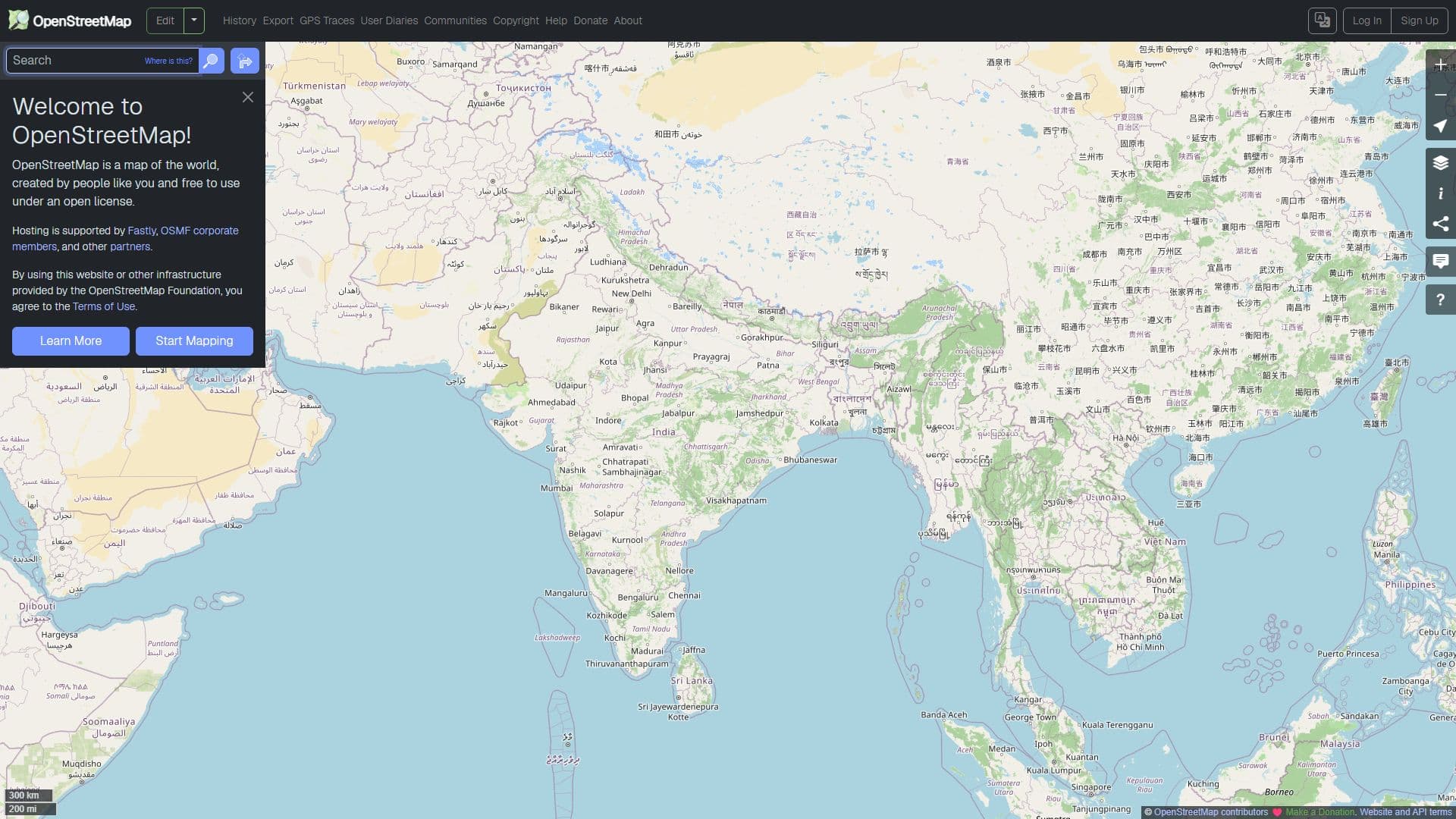Open the Fastly hosting link
The height and width of the screenshot is (819, 1456).
coord(142,231)
